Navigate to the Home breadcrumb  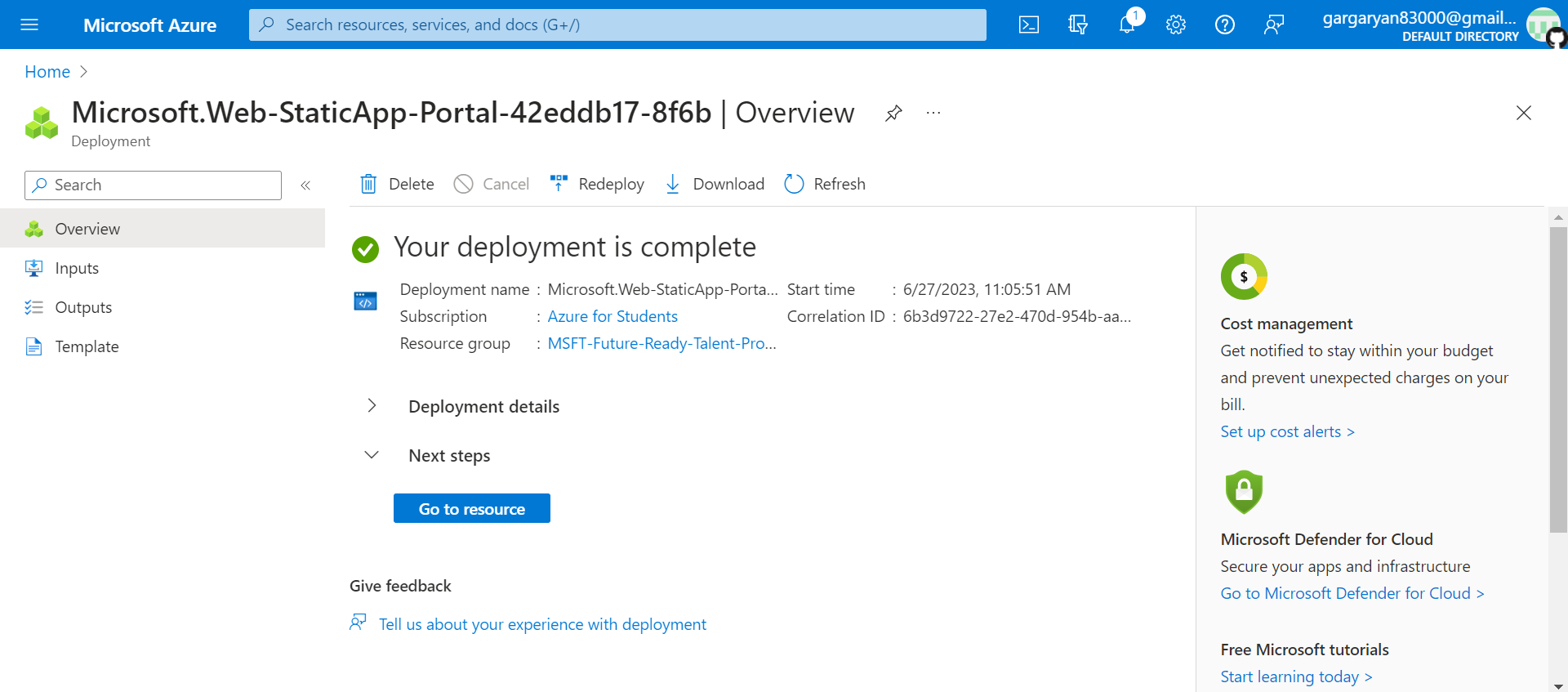pyautogui.click(x=47, y=72)
